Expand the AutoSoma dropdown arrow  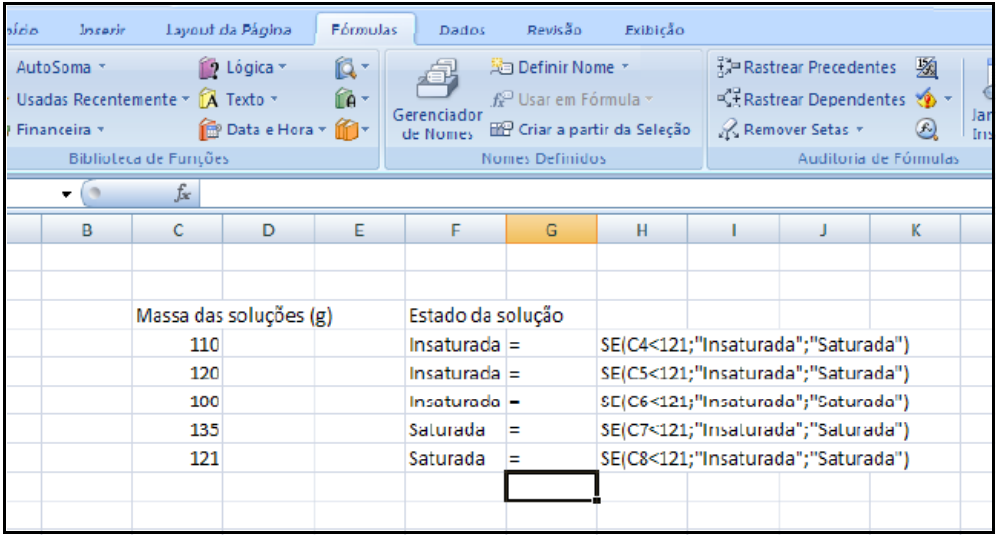101,68
